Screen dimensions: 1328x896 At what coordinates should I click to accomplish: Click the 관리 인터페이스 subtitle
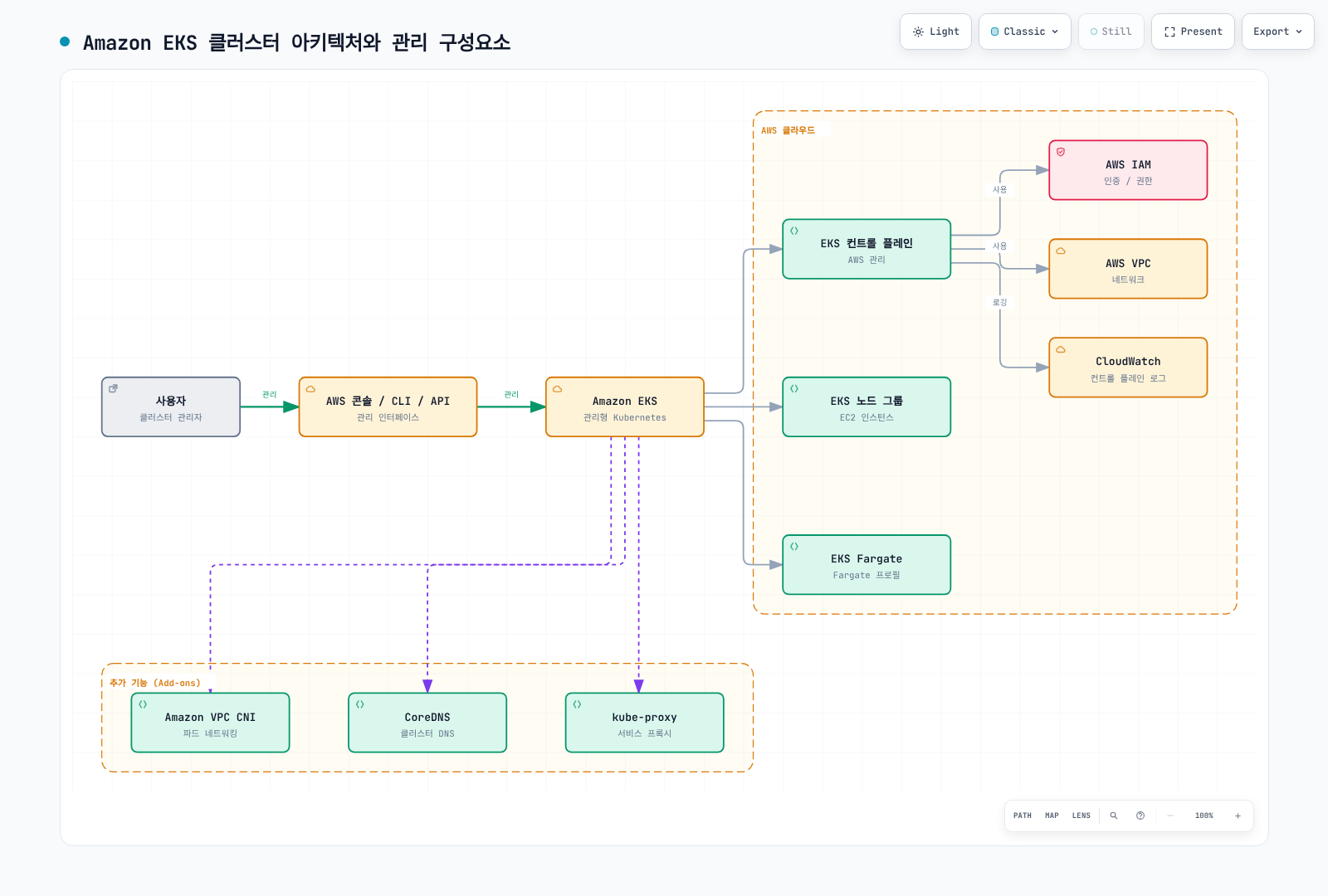click(388, 417)
